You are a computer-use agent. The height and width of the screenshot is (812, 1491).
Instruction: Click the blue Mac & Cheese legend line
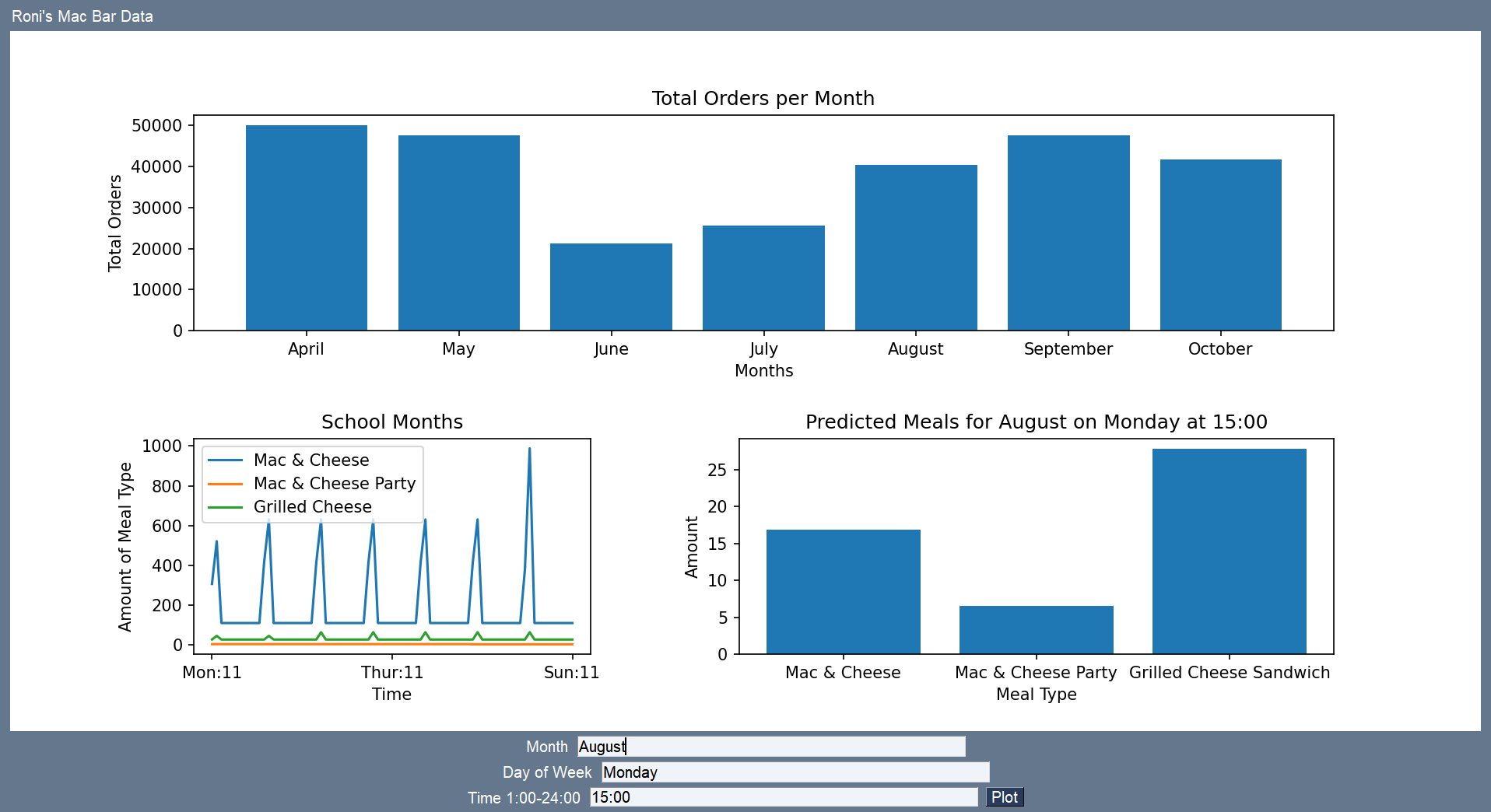[x=226, y=460]
